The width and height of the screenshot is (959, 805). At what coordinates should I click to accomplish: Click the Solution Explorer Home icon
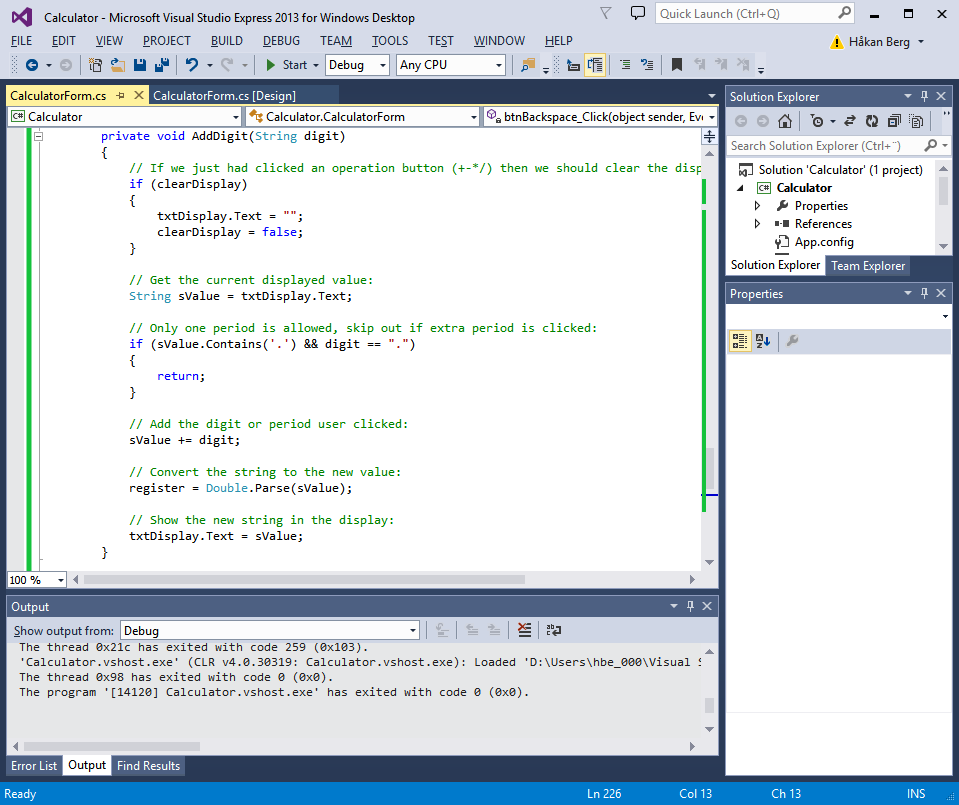click(785, 121)
